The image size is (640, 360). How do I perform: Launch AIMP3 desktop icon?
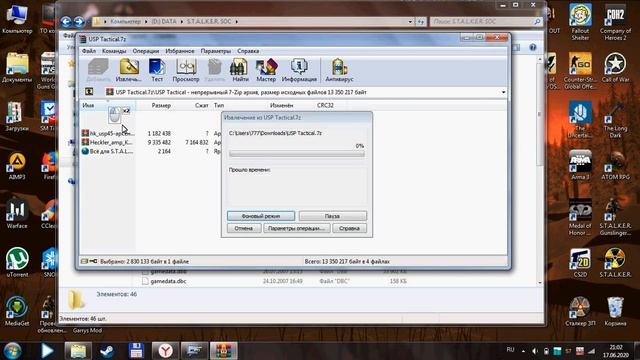[17, 166]
